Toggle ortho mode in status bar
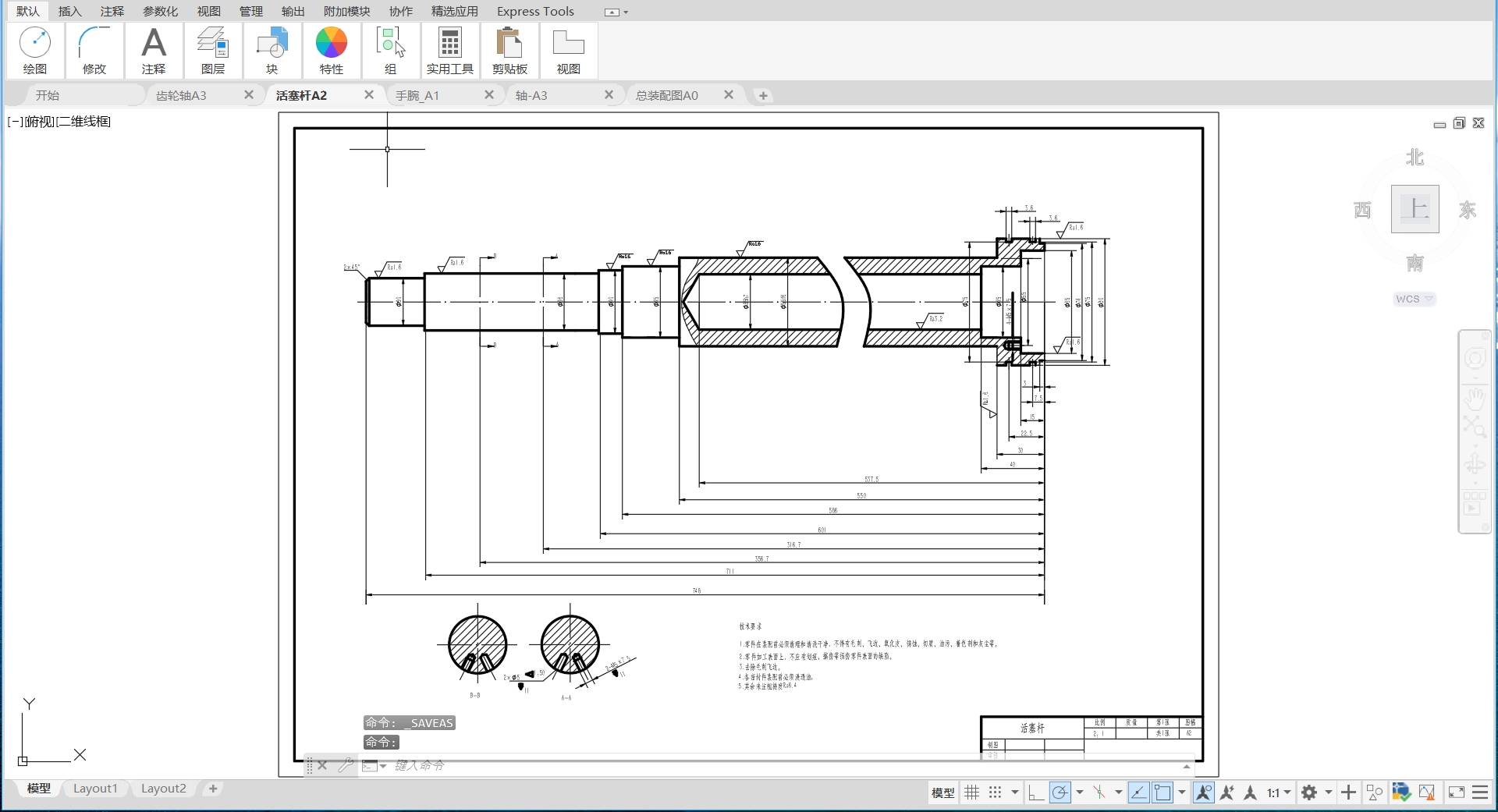Viewport: 1498px width, 812px height. click(1035, 792)
